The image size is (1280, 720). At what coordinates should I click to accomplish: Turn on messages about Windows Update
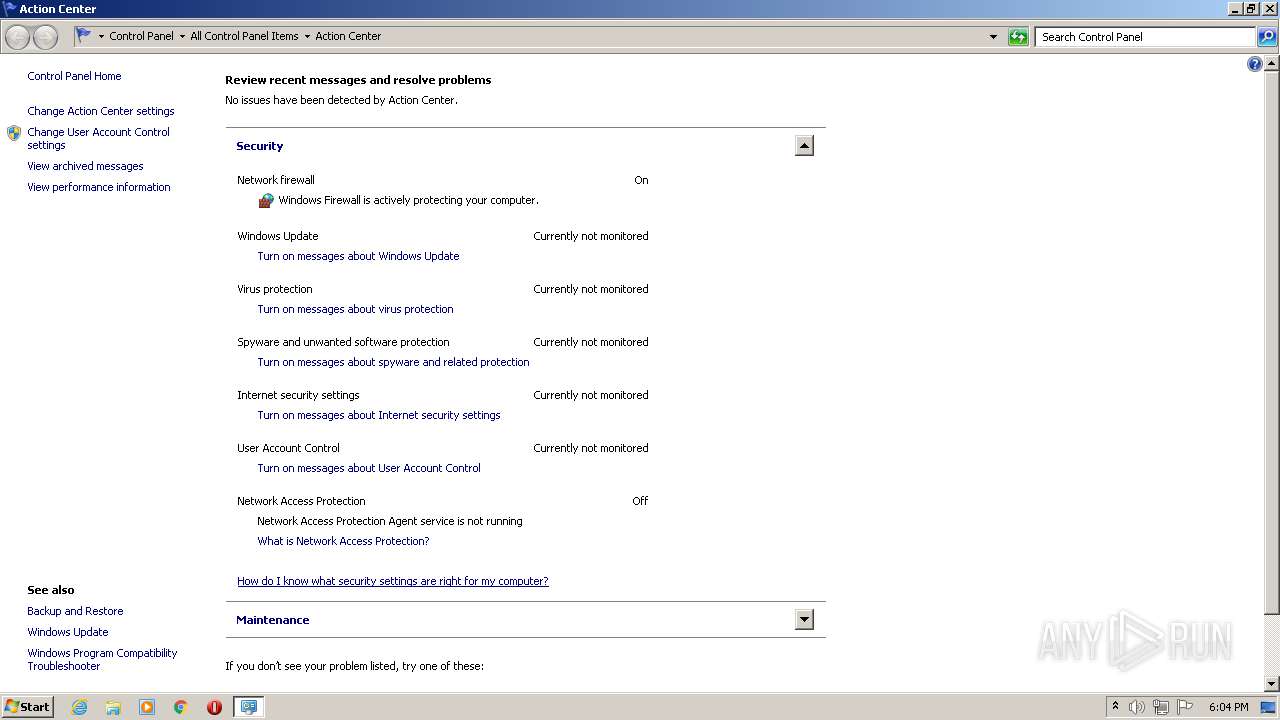click(x=358, y=256)
